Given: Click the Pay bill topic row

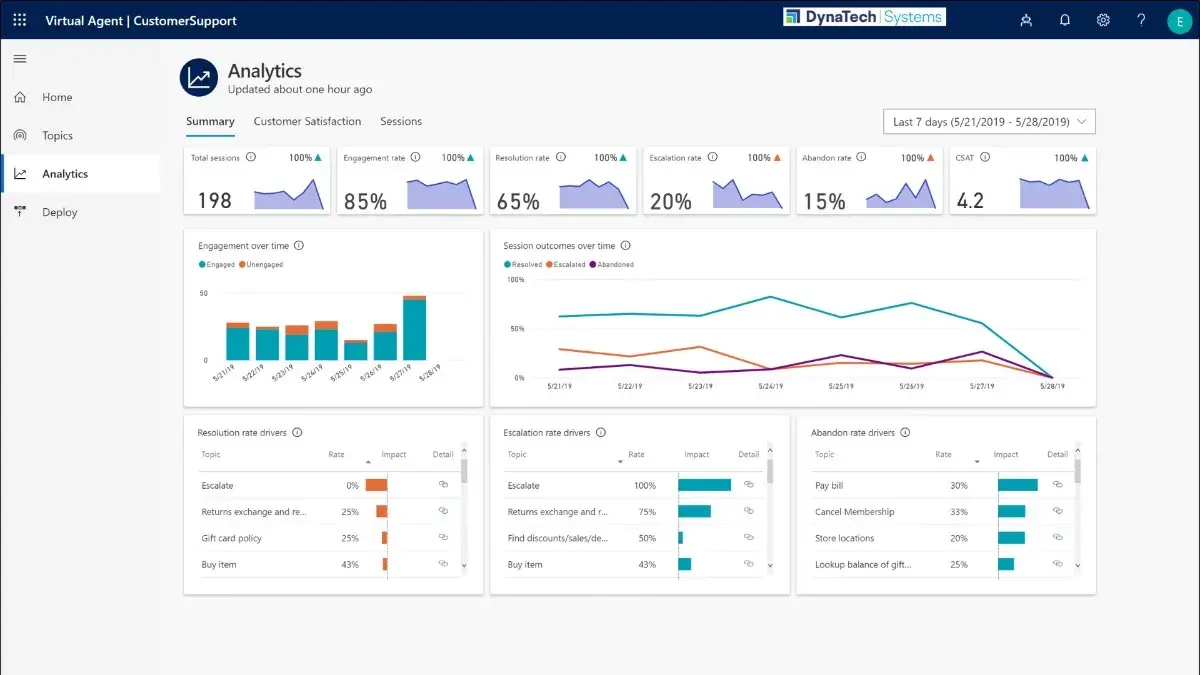Looking at the screenshot, I should [x=939, y=485].
